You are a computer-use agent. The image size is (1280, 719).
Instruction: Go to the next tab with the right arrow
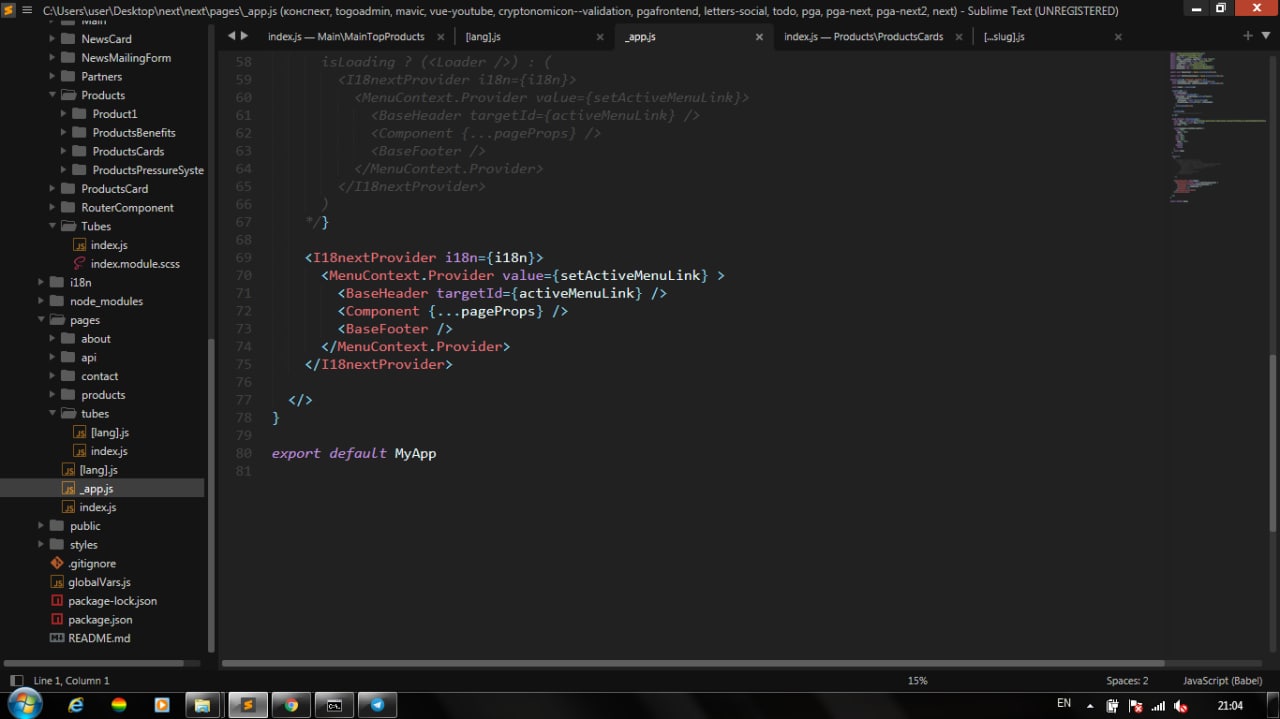click(x=245, y=36)
